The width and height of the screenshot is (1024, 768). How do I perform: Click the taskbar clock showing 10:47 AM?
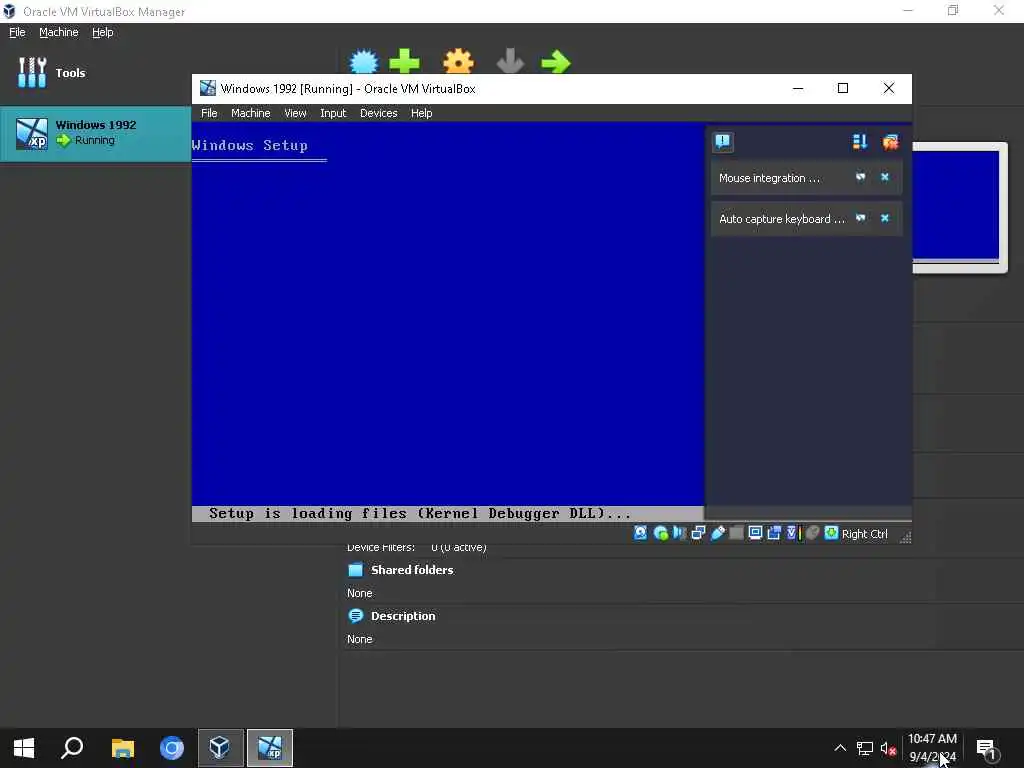pyautogui.click(x=932, y=748)
